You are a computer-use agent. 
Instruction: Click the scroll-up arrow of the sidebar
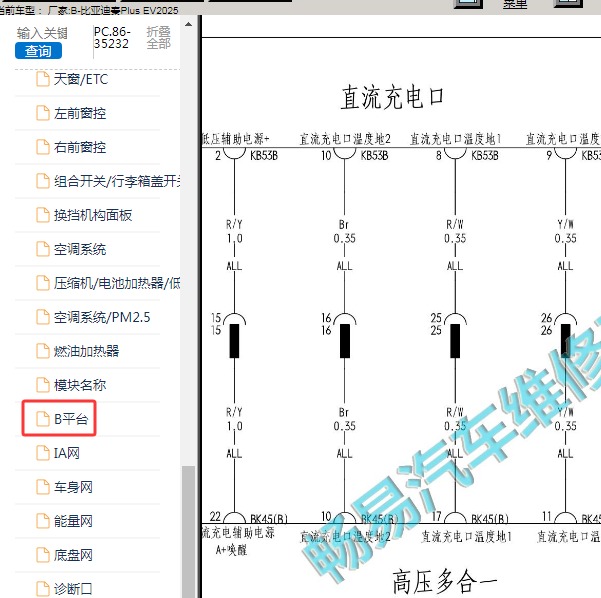tap(188, 25)
